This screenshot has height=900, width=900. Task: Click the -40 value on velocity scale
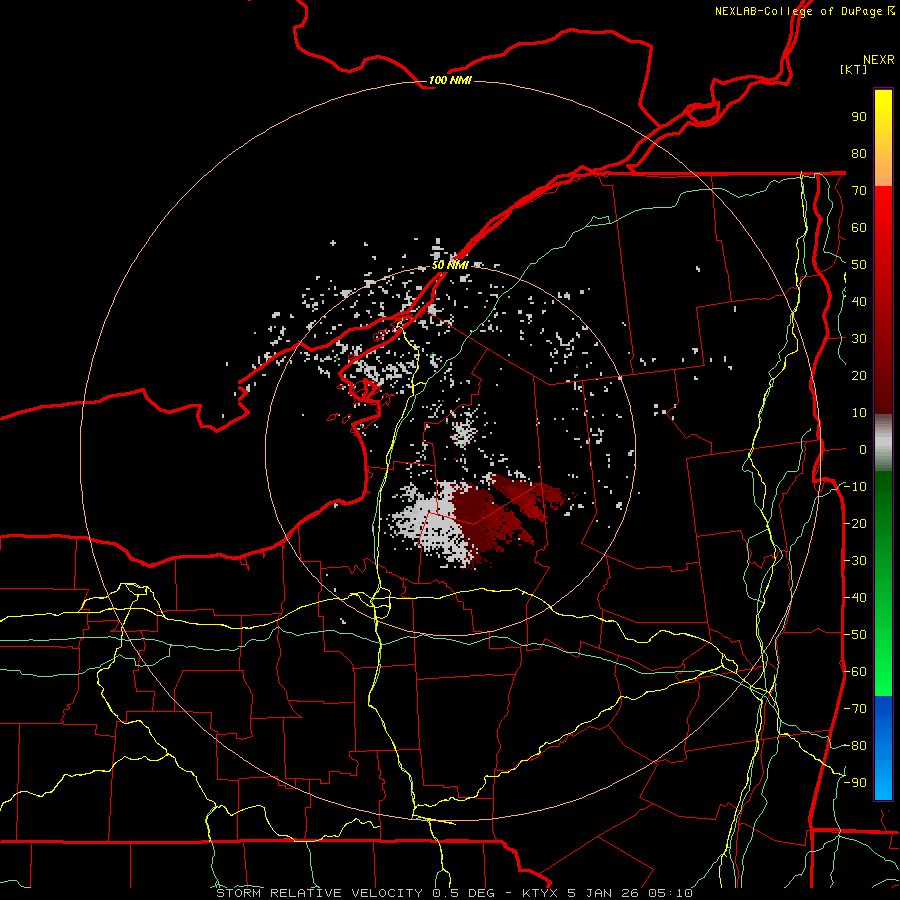click(855, 598)
